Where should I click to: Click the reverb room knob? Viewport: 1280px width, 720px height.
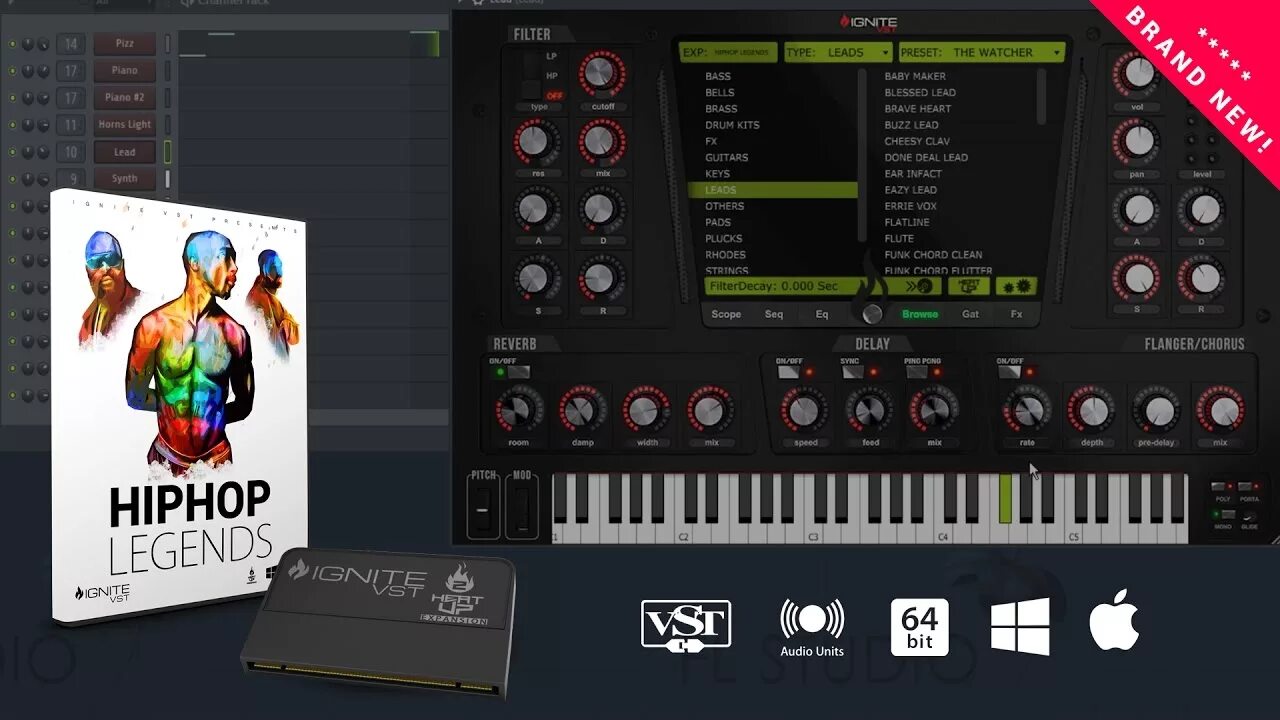[518, 410]
